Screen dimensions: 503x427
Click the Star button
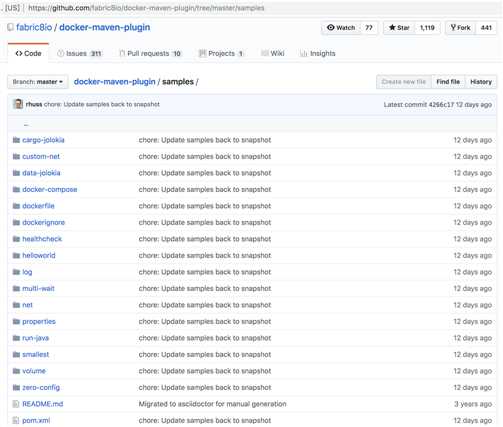[x=399, y=28]
